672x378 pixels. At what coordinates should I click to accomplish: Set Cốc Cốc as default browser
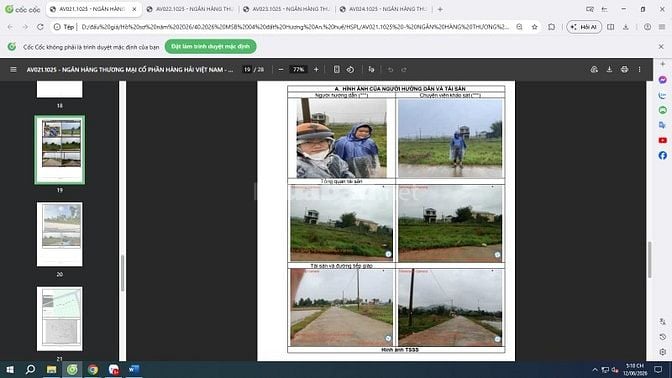coord(210,46)
